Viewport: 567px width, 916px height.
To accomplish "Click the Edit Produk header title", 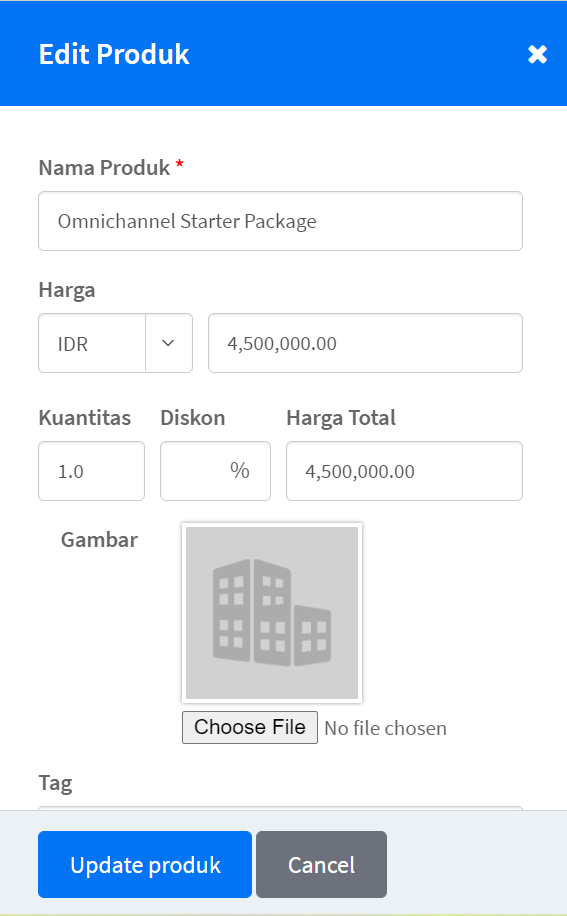I will (114, 54).
